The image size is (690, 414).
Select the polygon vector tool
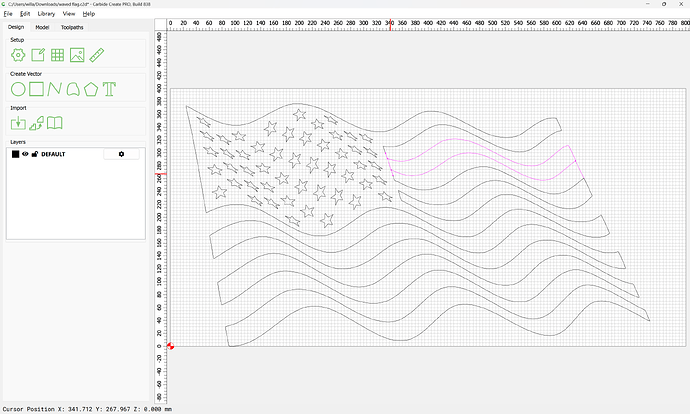pyautogui.click(x=91, y=89)
